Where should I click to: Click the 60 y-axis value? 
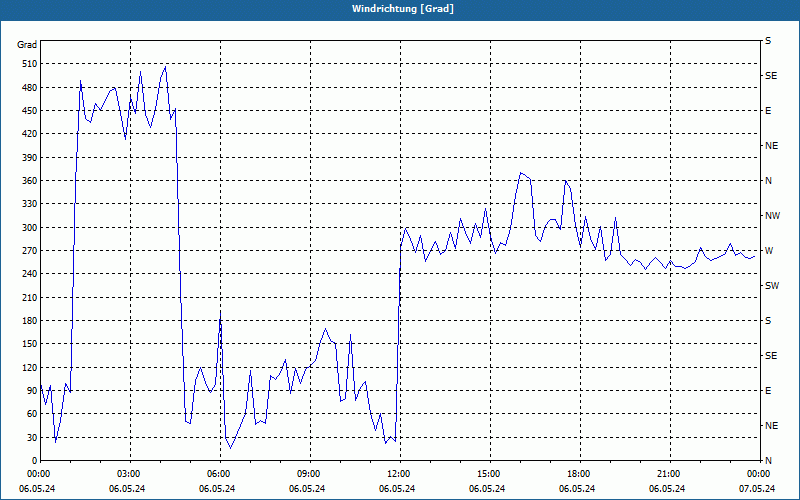click(33, 414)
